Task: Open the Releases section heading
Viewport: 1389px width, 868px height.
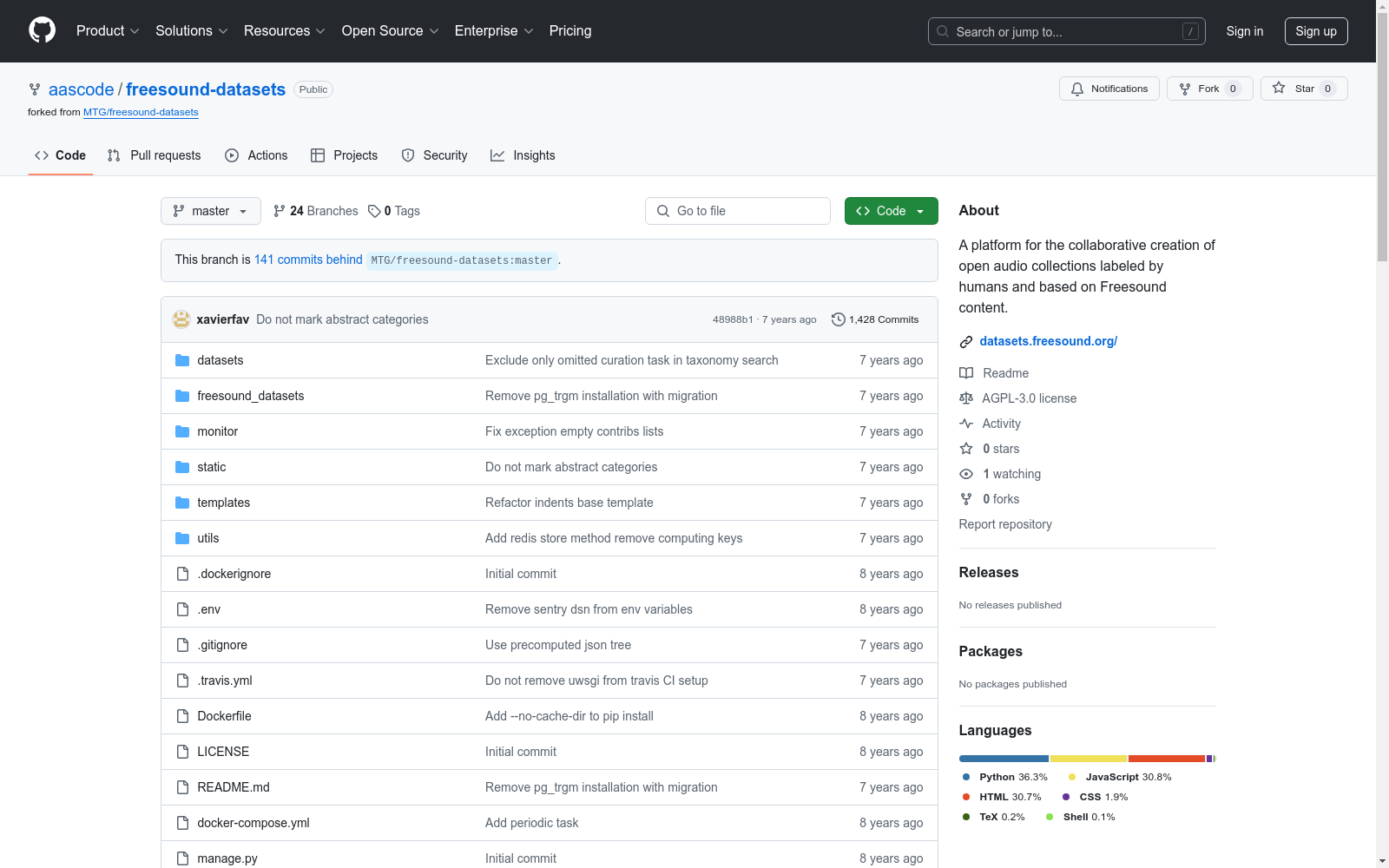Action: [989, 573]
